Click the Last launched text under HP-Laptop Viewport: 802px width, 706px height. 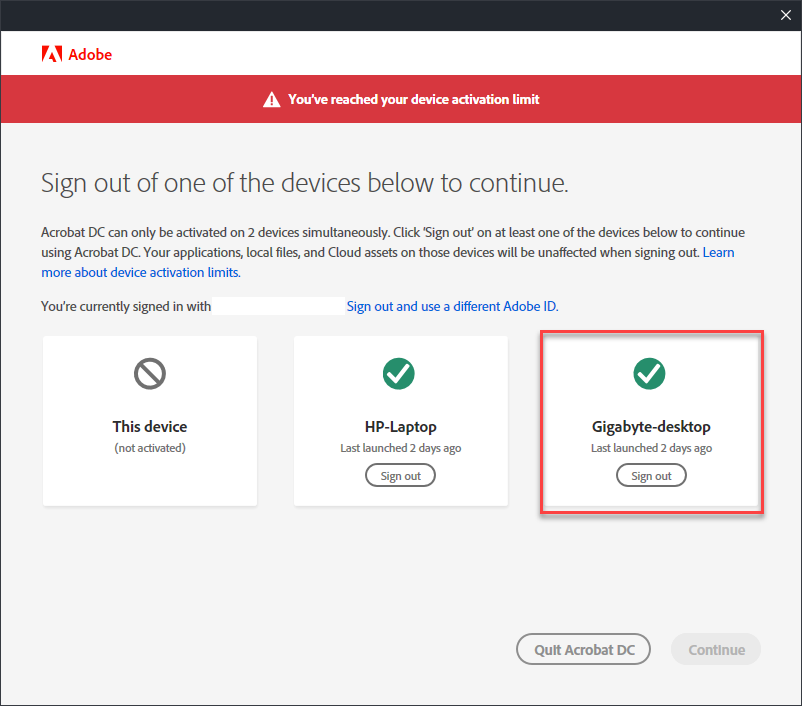(400, 448)
